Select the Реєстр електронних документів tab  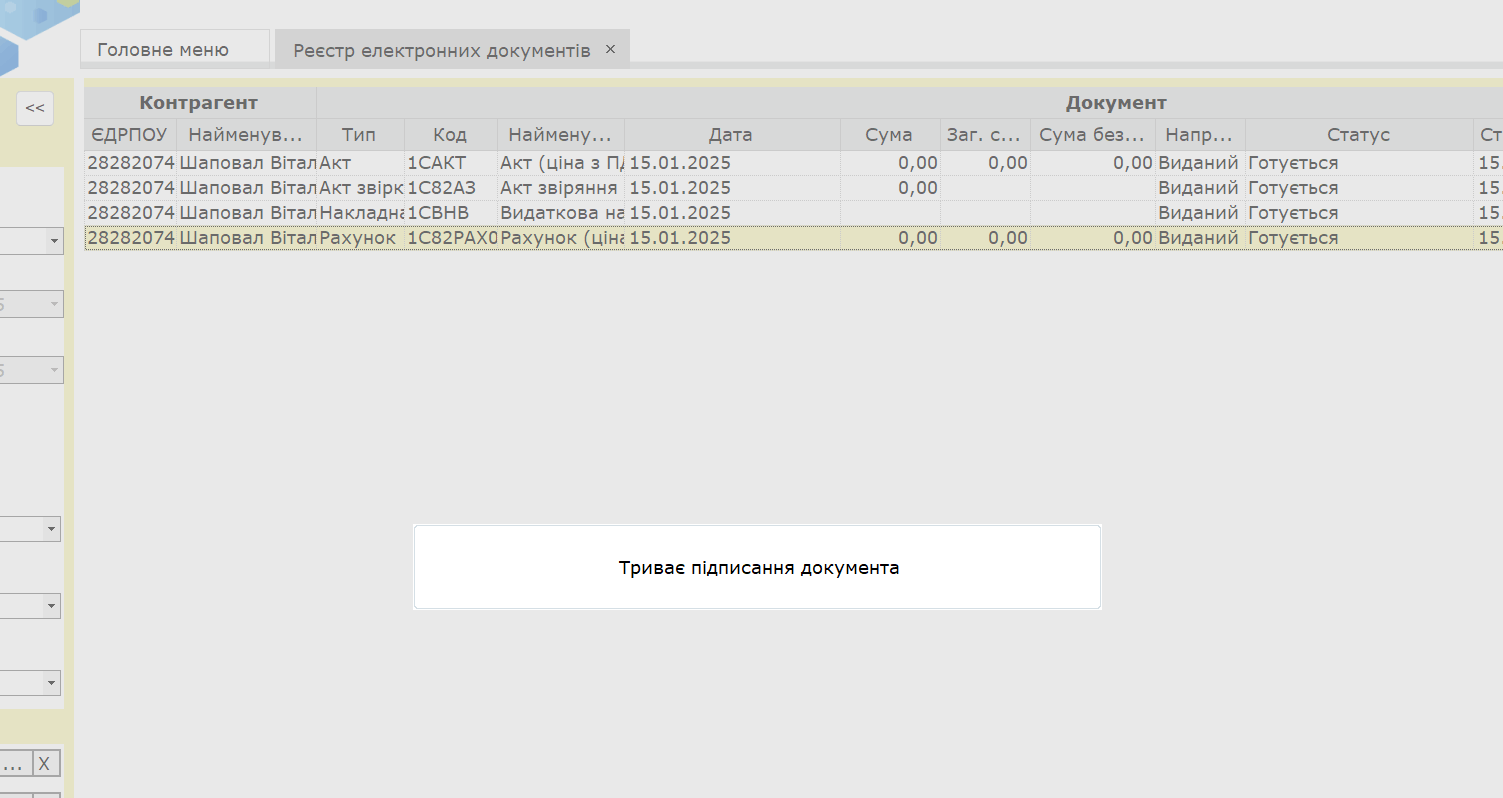pos(441,50)
